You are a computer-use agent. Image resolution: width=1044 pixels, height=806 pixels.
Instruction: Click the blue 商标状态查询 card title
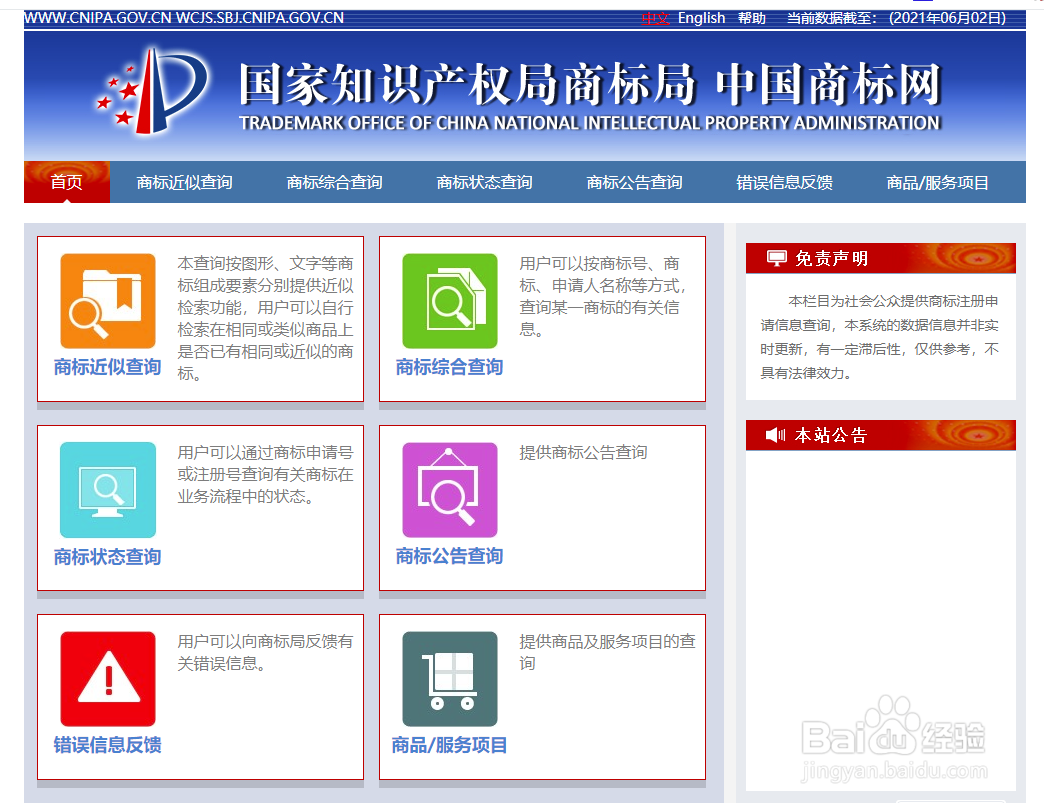coord(108,556)
